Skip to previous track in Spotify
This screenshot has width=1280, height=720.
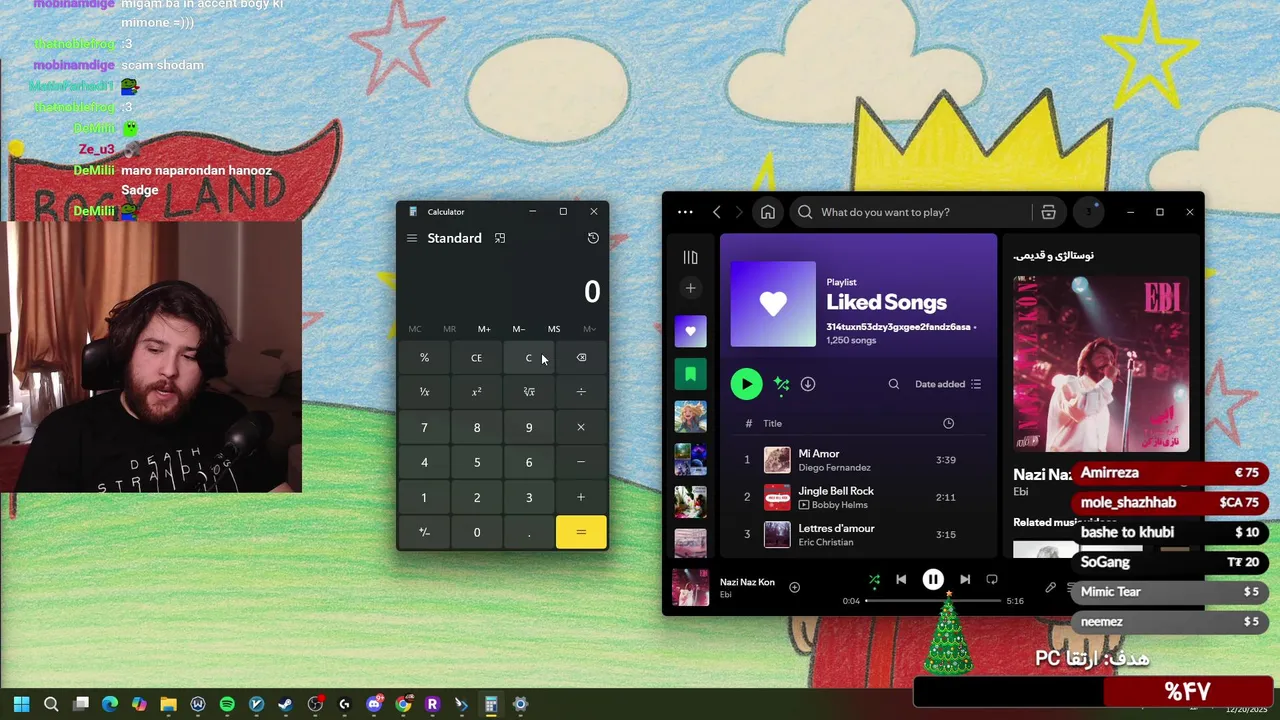point(901,579)
